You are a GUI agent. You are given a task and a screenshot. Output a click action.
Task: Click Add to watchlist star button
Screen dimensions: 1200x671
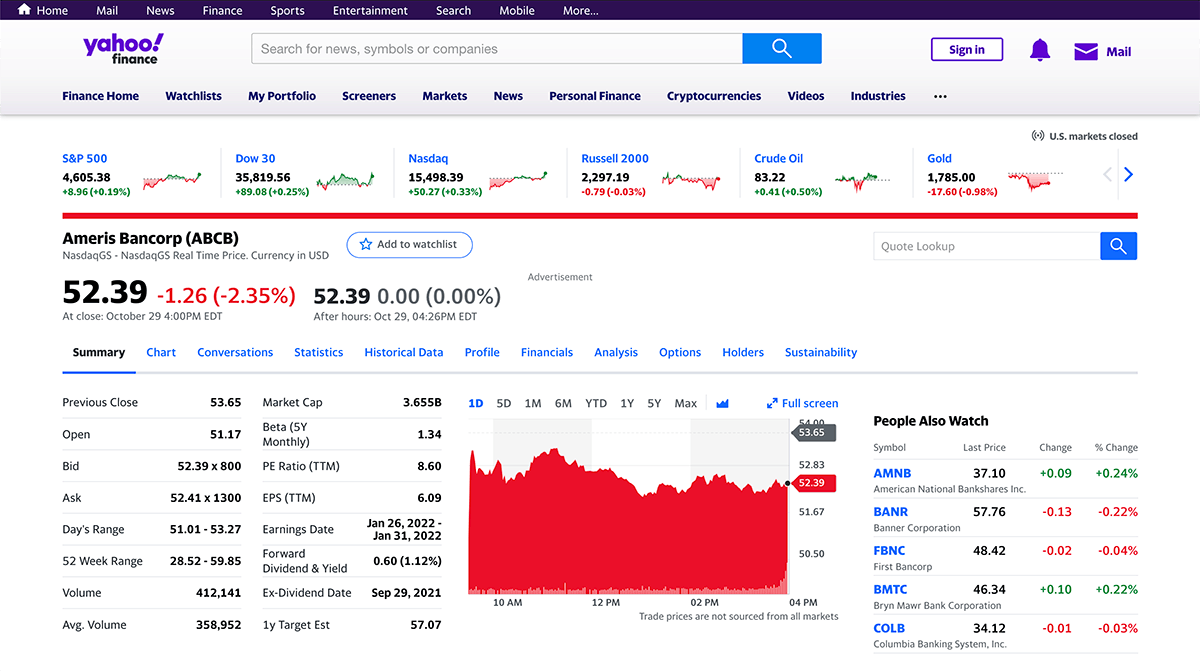[x=410, y=244]
